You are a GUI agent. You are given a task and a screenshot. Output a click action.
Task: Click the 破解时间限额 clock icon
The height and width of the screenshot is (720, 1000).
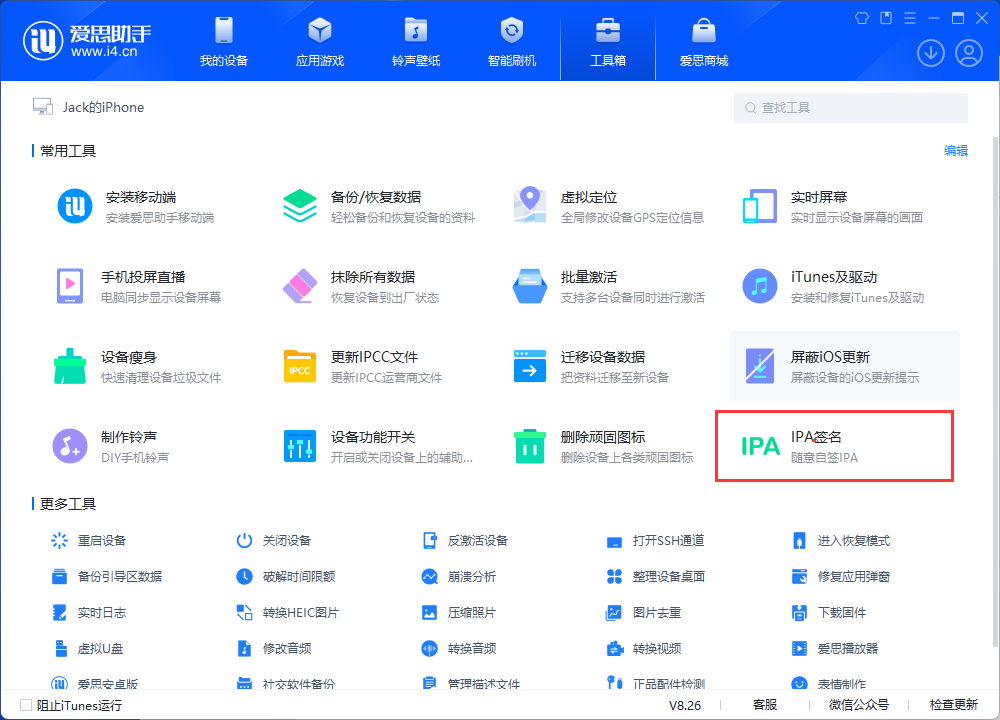coord(244,577)
